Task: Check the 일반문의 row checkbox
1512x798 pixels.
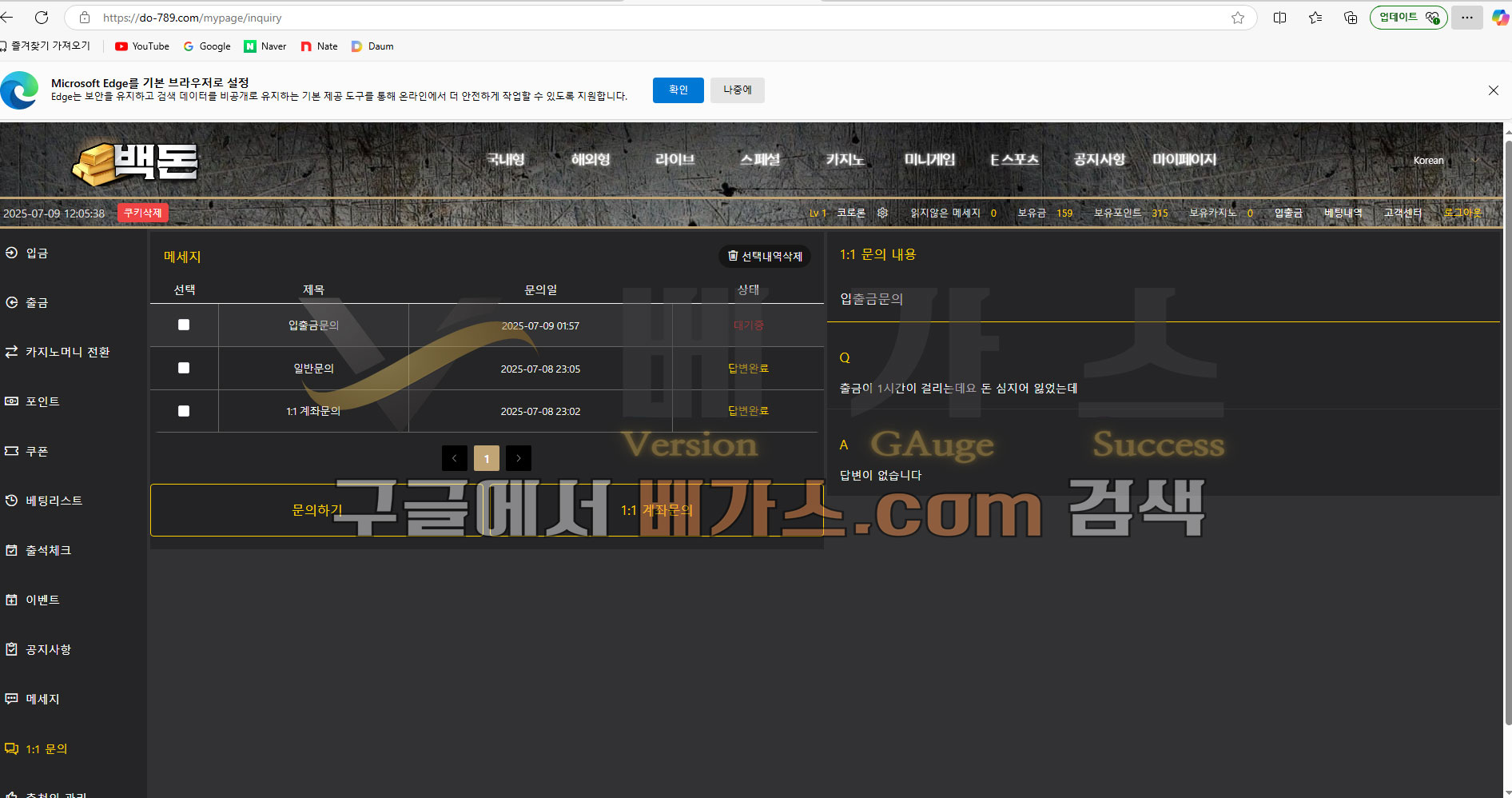Action: click(x=184, y=368)
